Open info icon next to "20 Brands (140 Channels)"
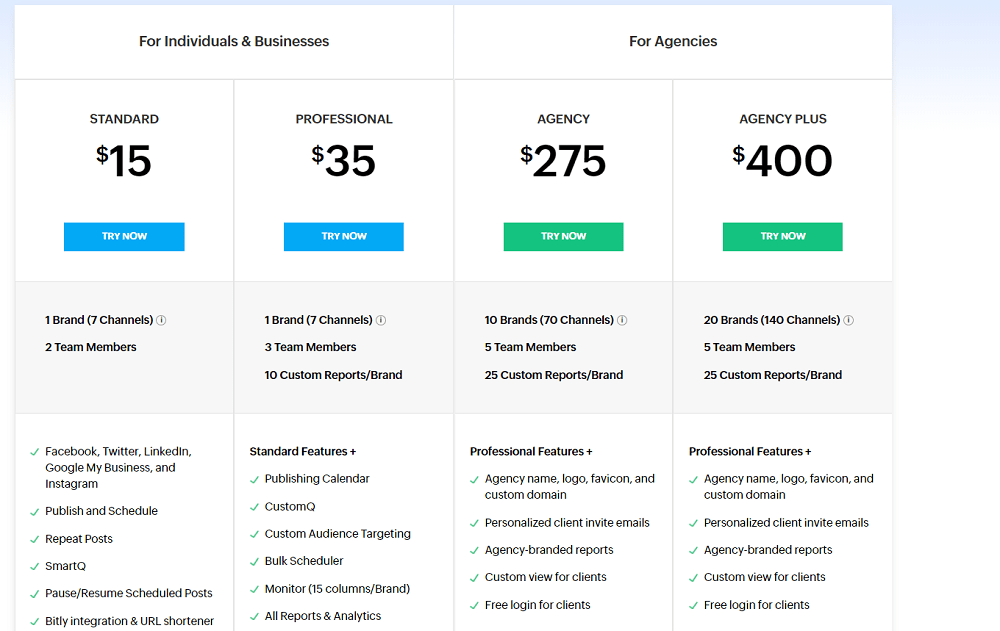 coord(848,320)
